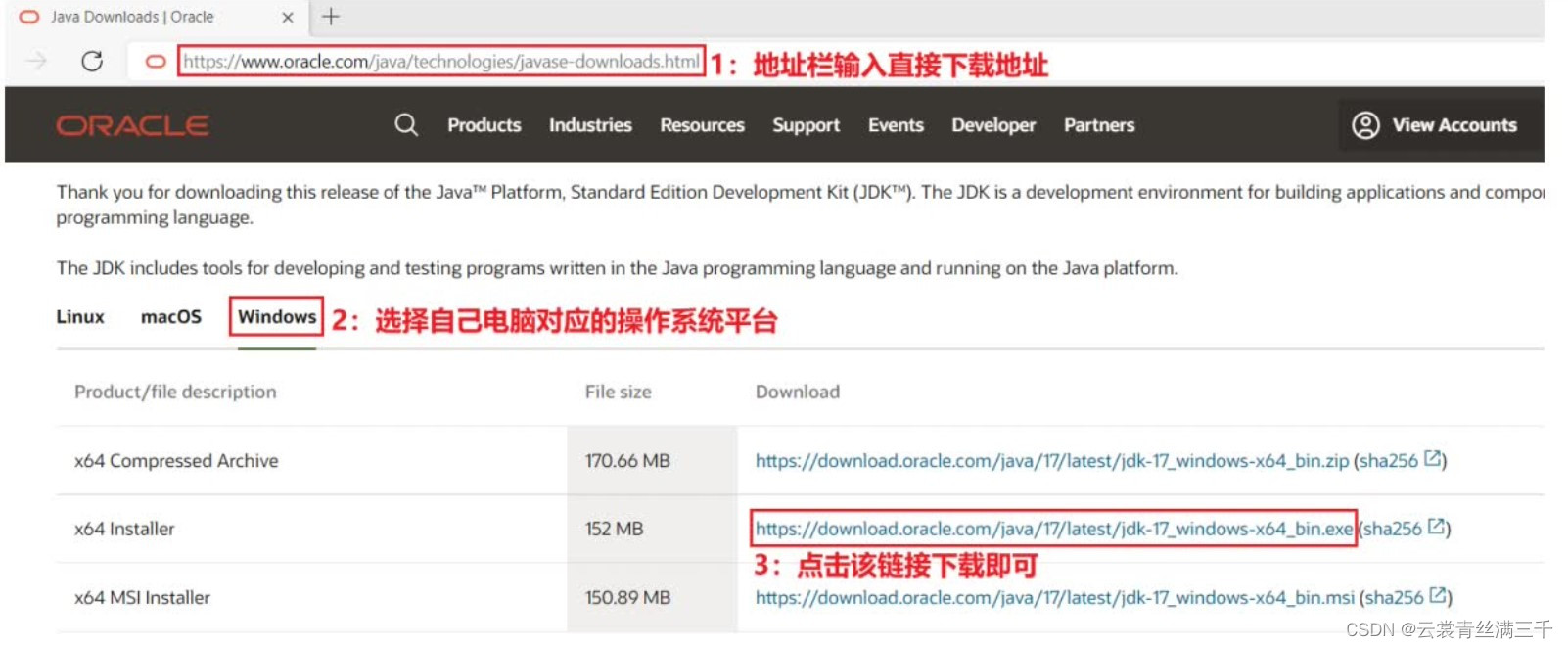1568x648 pixels.
Task: Download the jdk-17 windows-x64 exe installer link
Action: coord(1054,529)
